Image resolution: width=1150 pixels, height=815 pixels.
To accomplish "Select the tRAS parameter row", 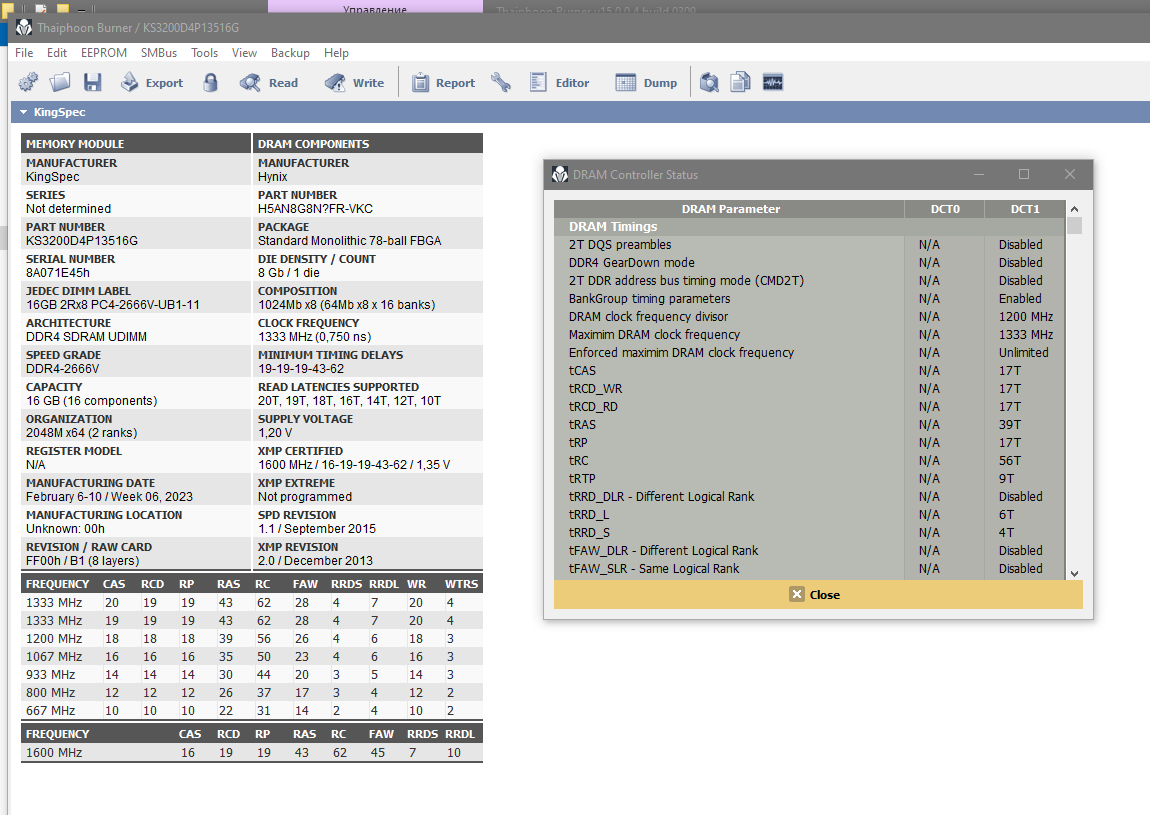I will (810, 425).
